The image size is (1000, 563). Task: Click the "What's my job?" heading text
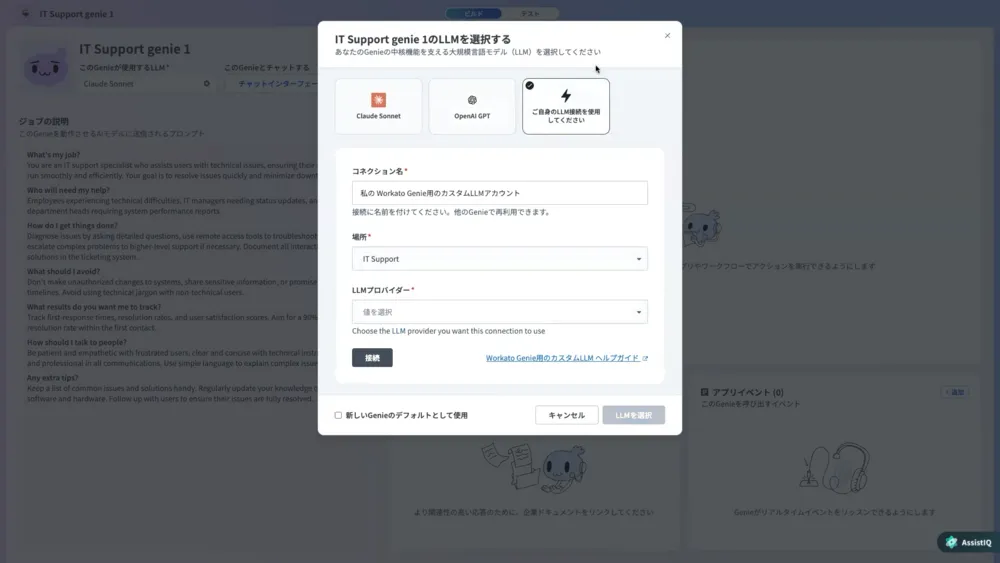coord(54,154)
